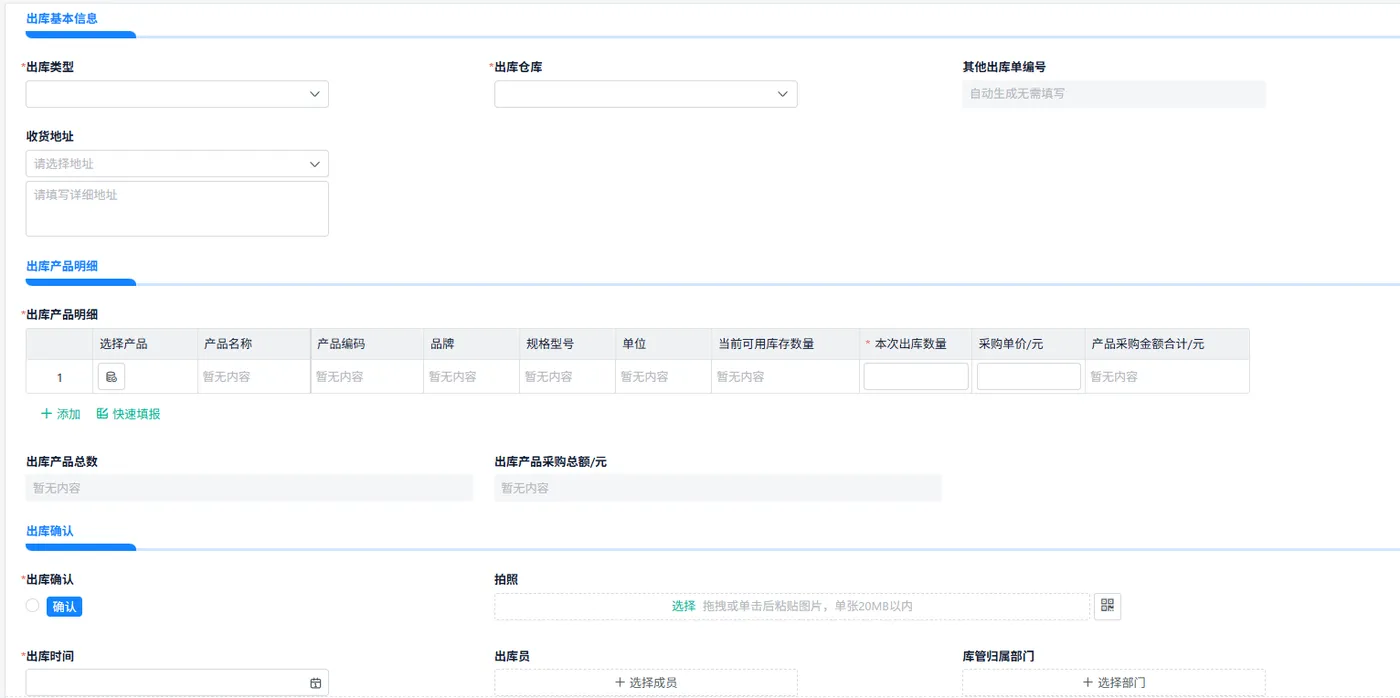Image resolution: width=1400 pixels, height=698 pixels.
Task: Click the edit icon beside 快速填报
Action: click(x=102, y=414)
